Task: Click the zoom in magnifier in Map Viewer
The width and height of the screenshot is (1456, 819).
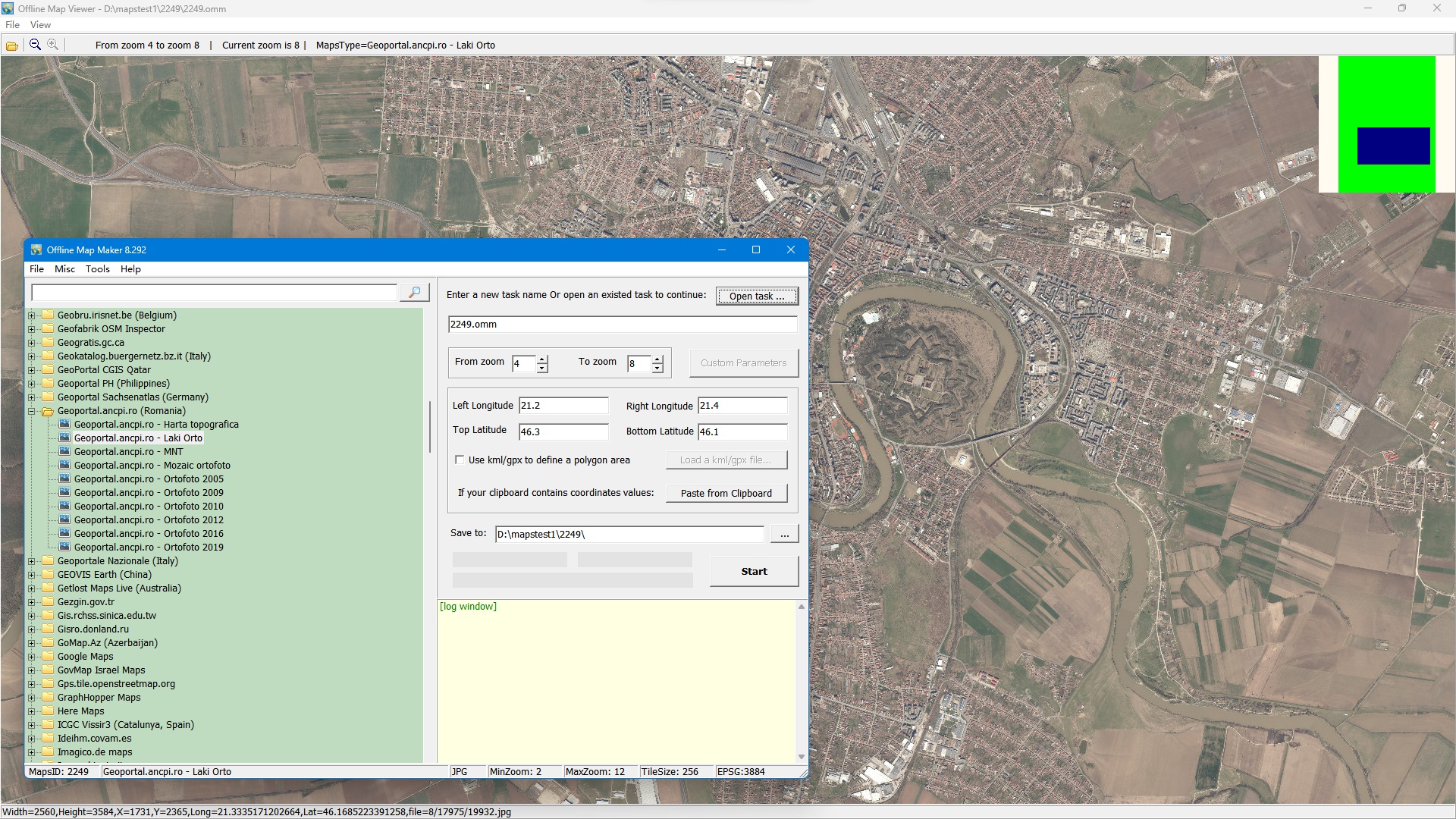Action: point(52,45)
